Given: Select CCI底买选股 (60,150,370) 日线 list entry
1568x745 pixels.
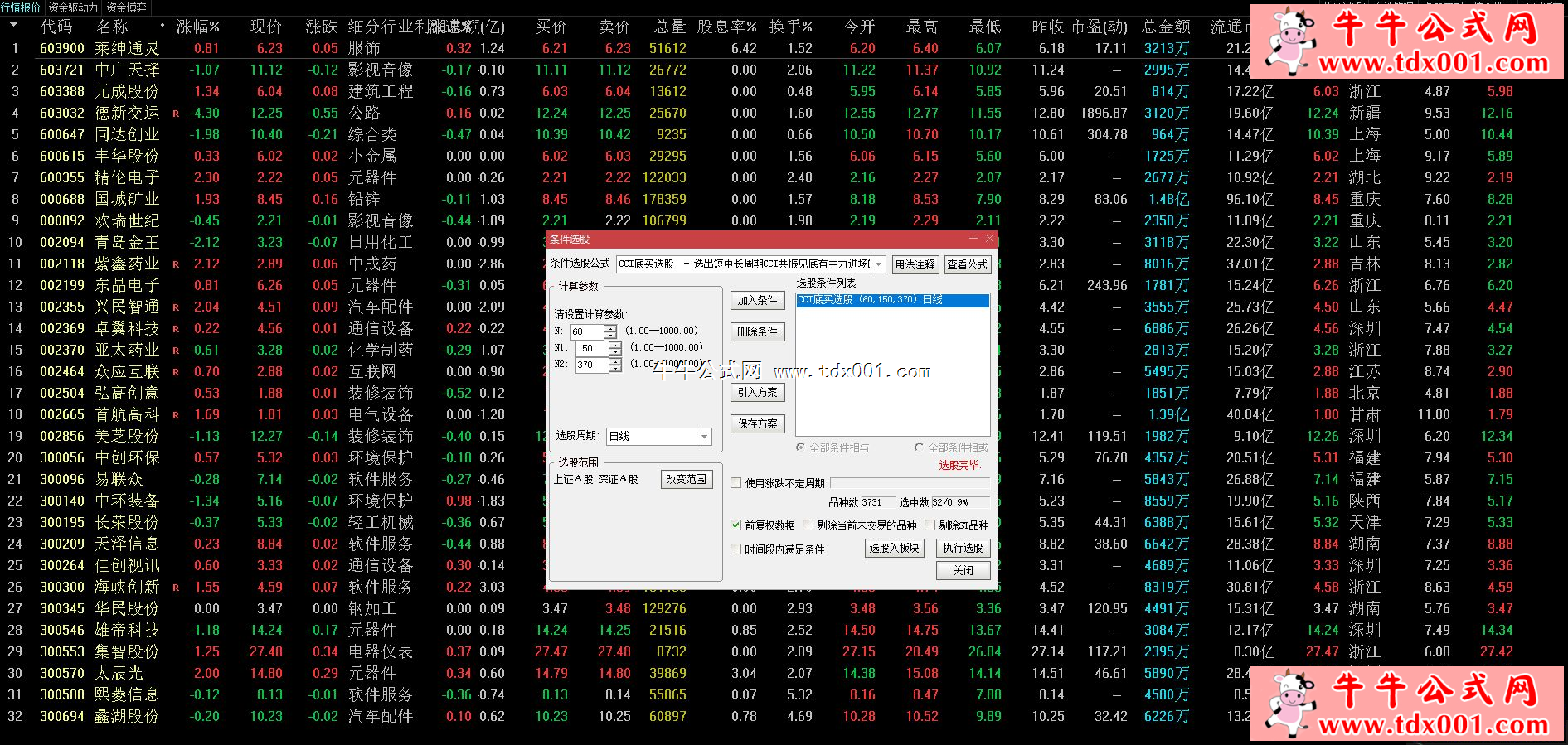Looking at the screenshot, I should (x=892, y=300).
